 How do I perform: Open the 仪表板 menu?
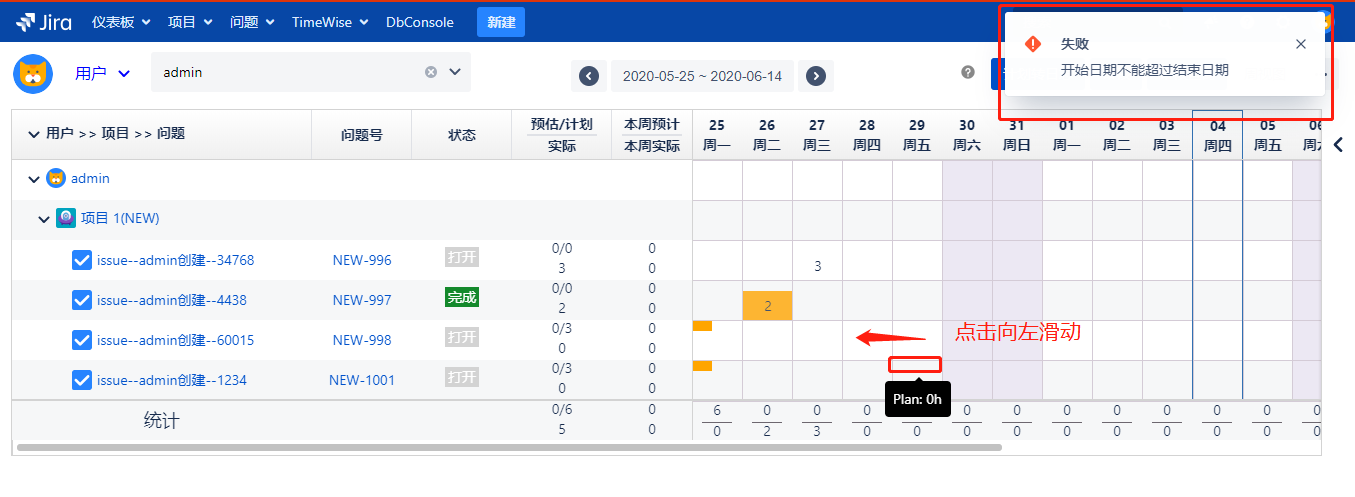(x=121, y=22)
